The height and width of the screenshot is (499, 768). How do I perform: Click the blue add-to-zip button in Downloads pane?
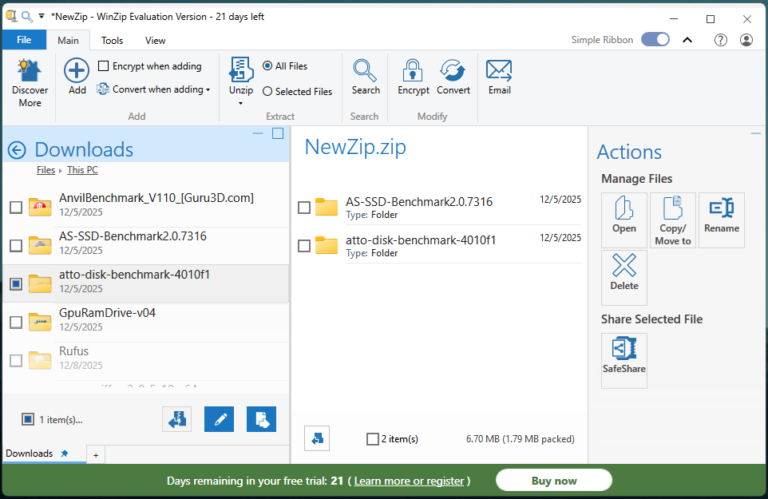[x=261, y=419]
